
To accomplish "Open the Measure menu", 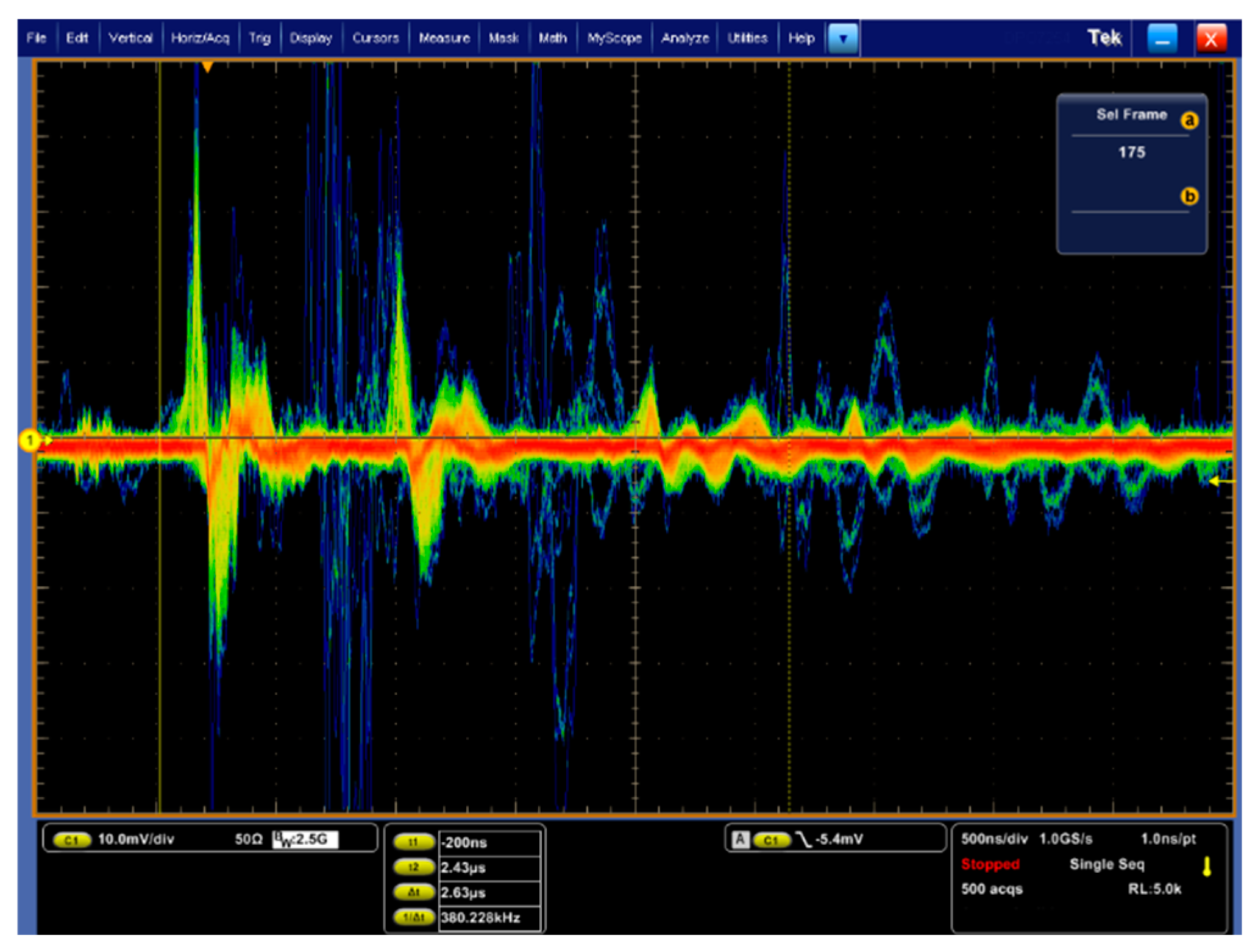I will pyautogui.click(x=444, y=38).
